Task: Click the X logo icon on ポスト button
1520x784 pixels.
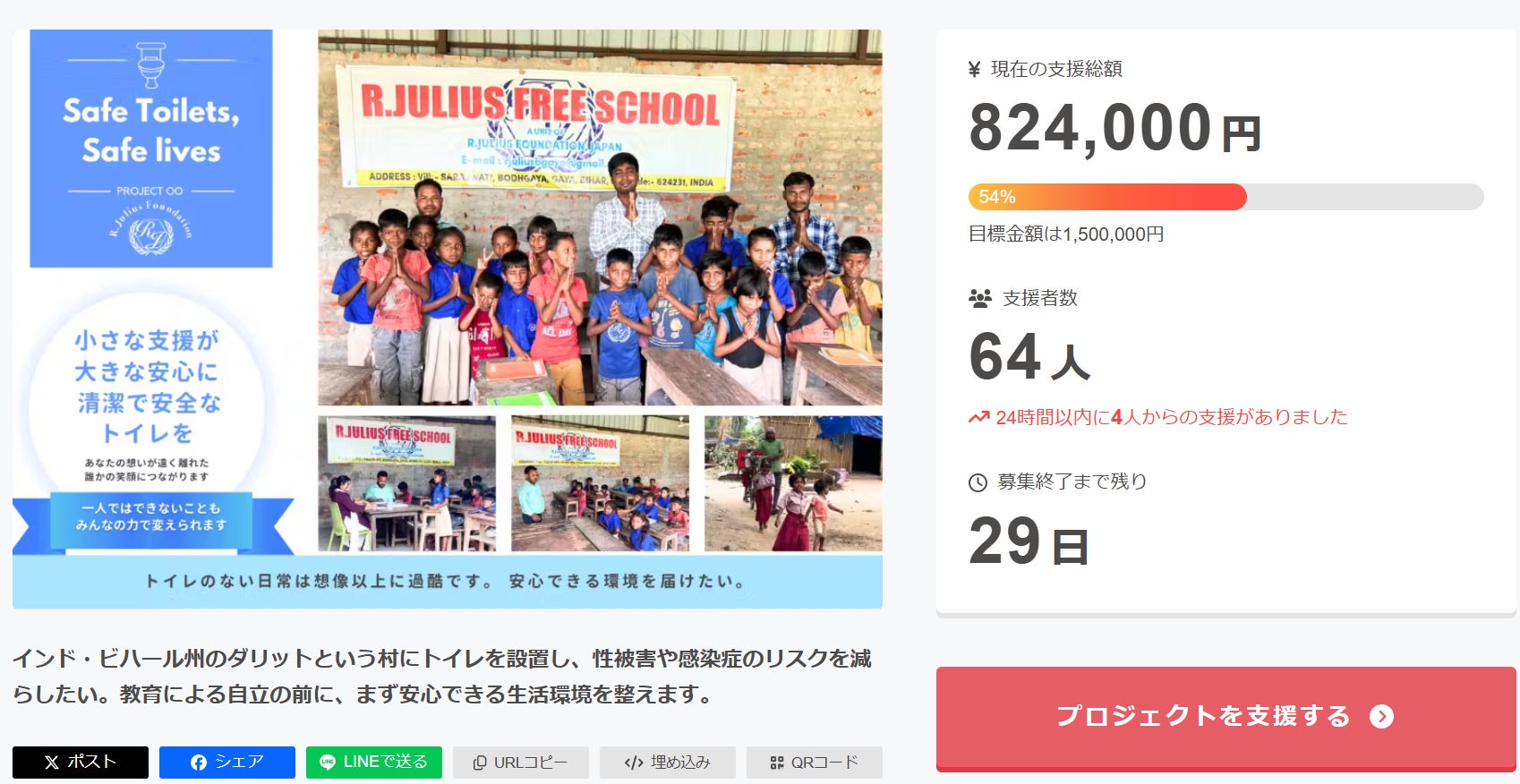Action: [52, 763]
